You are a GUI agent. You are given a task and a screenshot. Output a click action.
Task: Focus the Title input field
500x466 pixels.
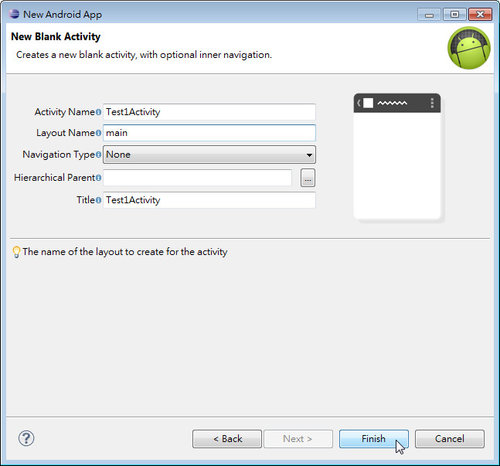point(209,200)
